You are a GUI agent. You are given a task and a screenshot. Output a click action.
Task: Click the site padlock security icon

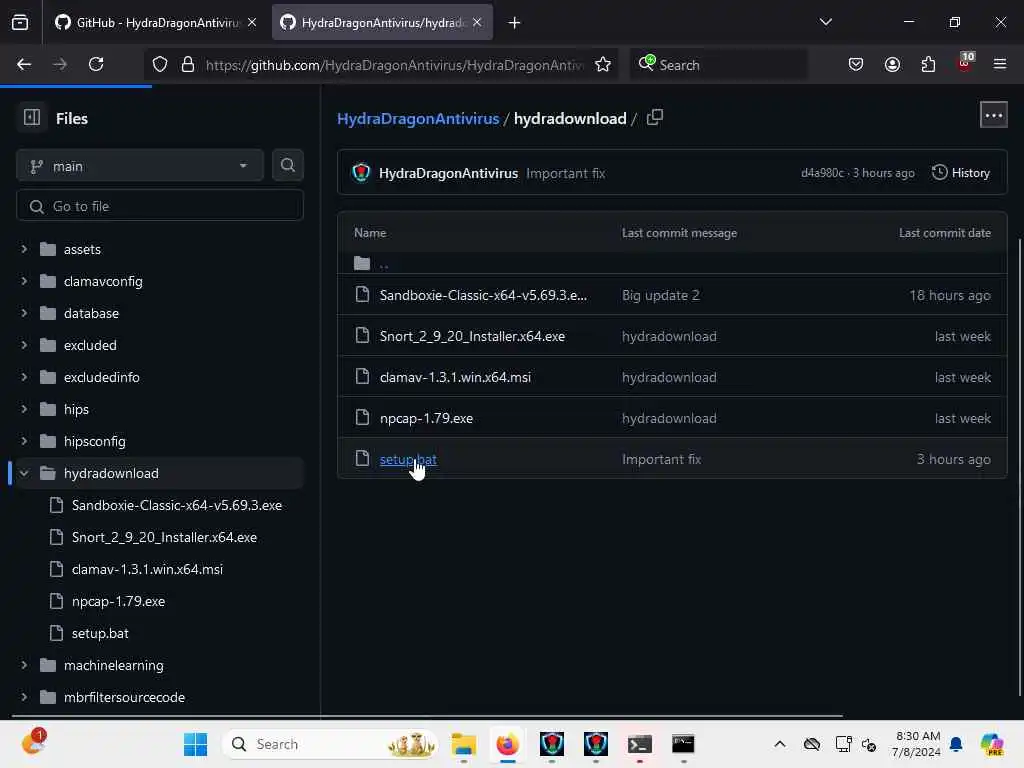coord(187,64)
